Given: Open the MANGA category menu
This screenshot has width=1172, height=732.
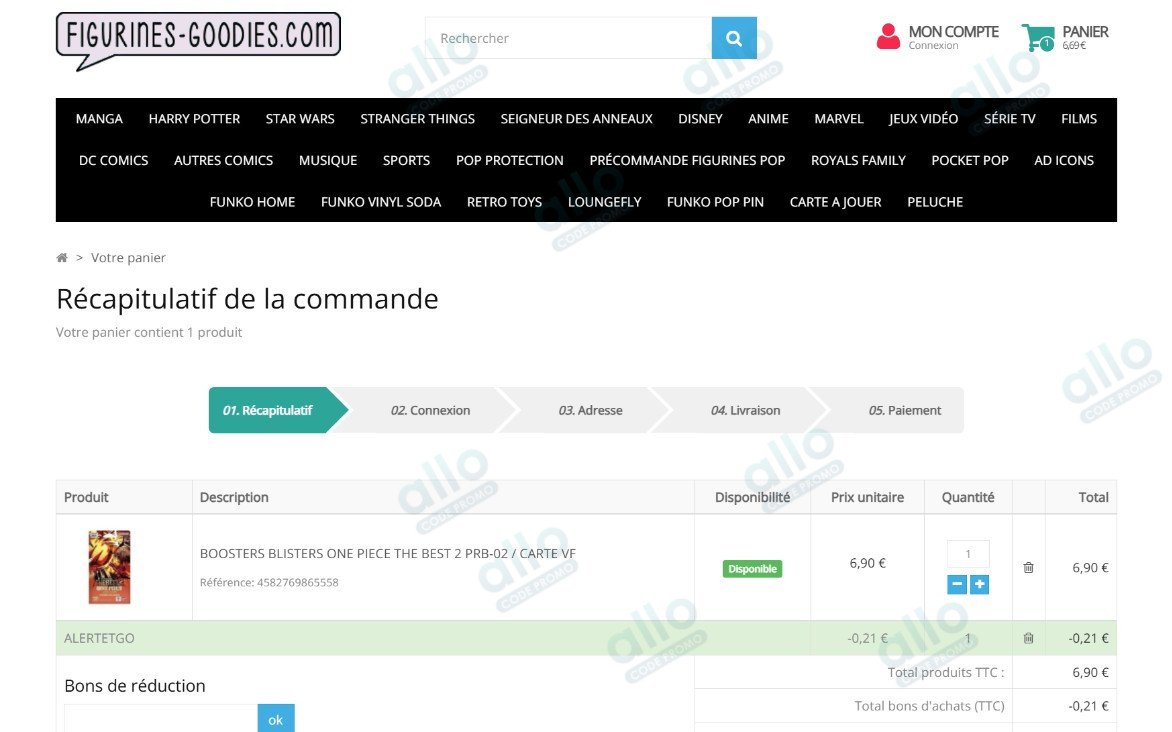Looking at the screenshot, I should tap(99, 119).
